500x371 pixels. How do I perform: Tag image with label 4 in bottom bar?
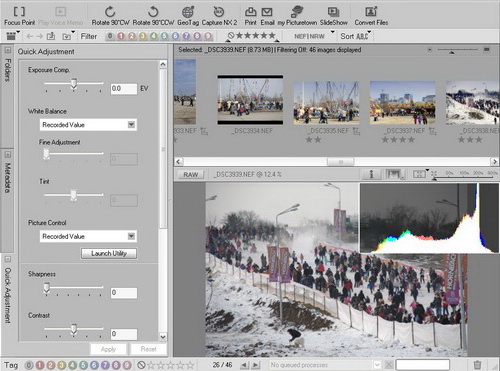[73, 365]
